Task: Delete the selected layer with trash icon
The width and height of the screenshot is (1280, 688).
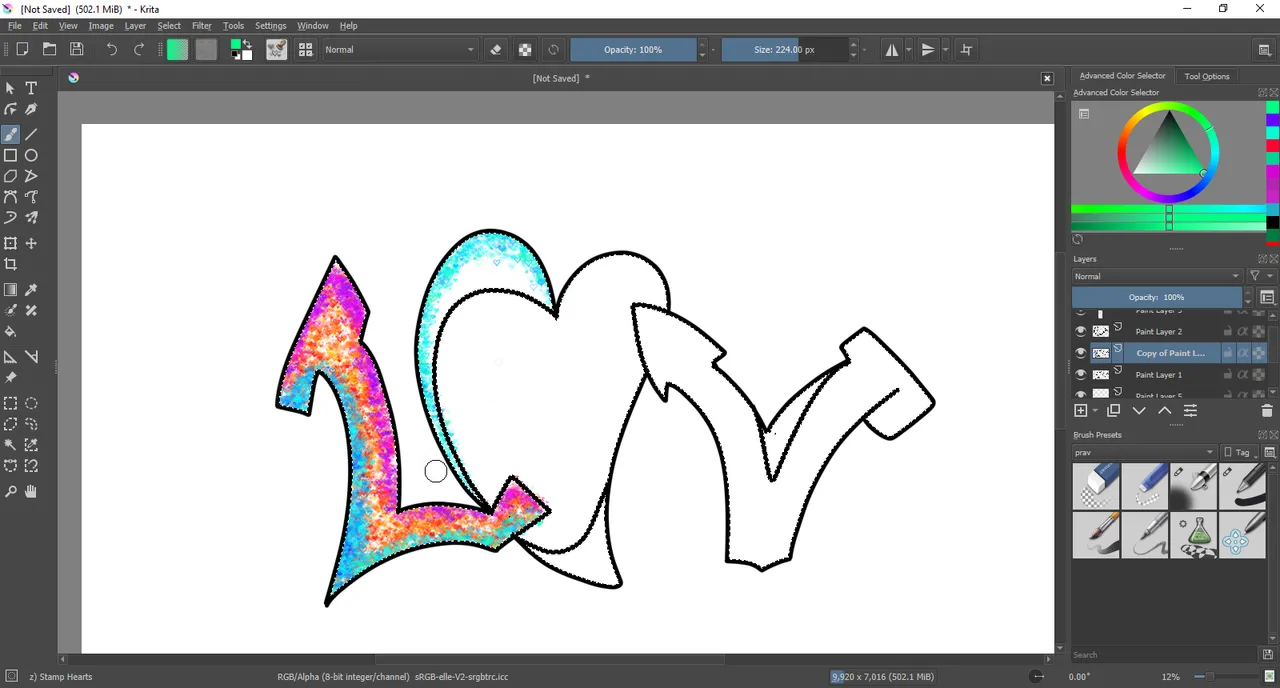Action: point(1267,411)
